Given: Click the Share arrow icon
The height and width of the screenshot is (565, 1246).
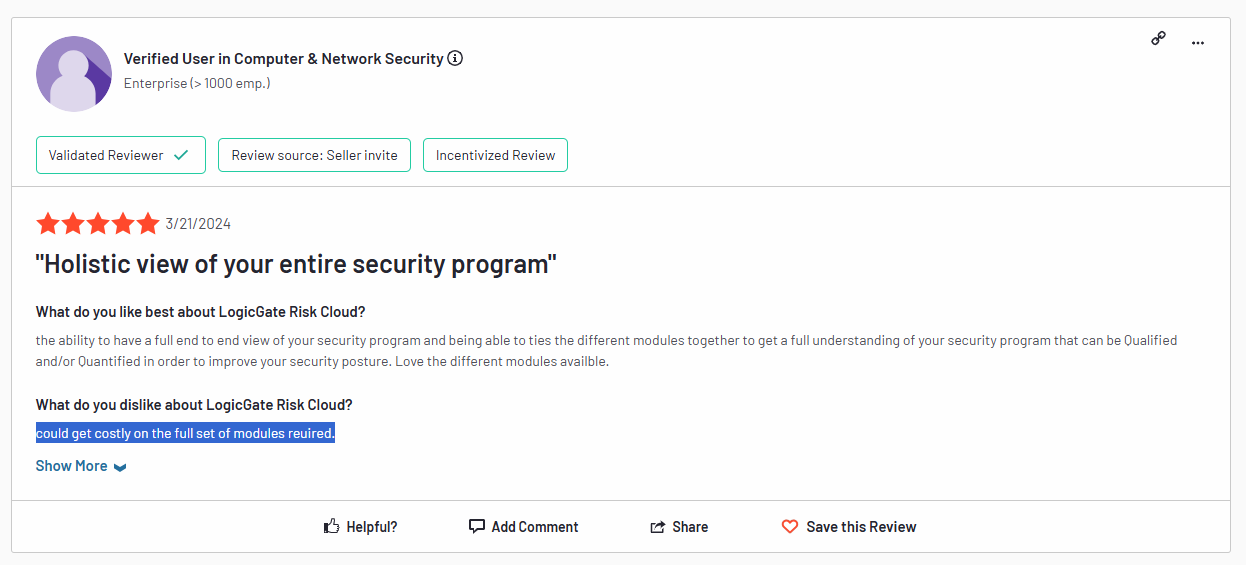Looking at the screenshot, I should point(658,527).
